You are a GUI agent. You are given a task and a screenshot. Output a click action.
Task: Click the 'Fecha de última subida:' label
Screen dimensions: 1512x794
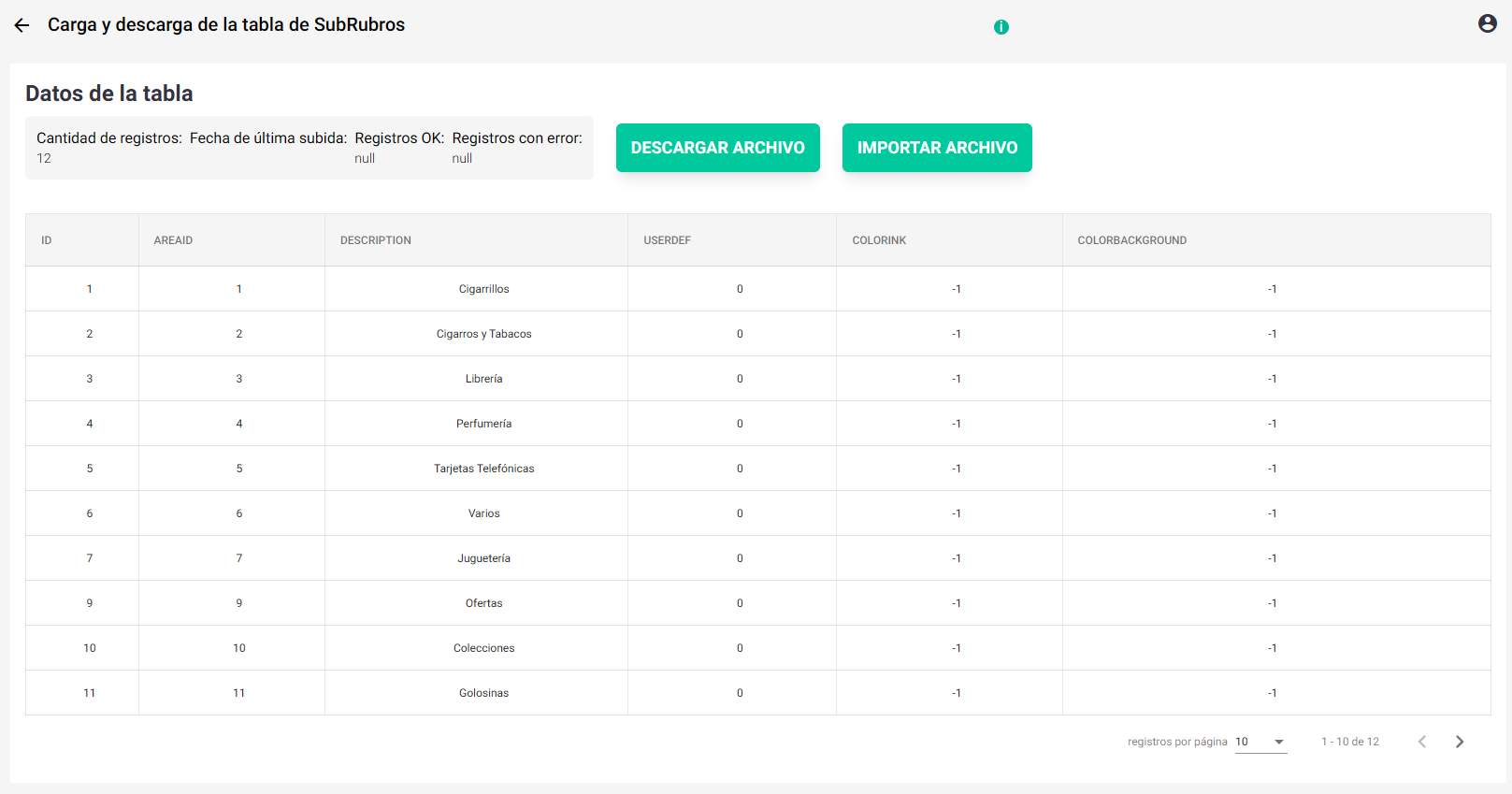click(x=268, y=138)
